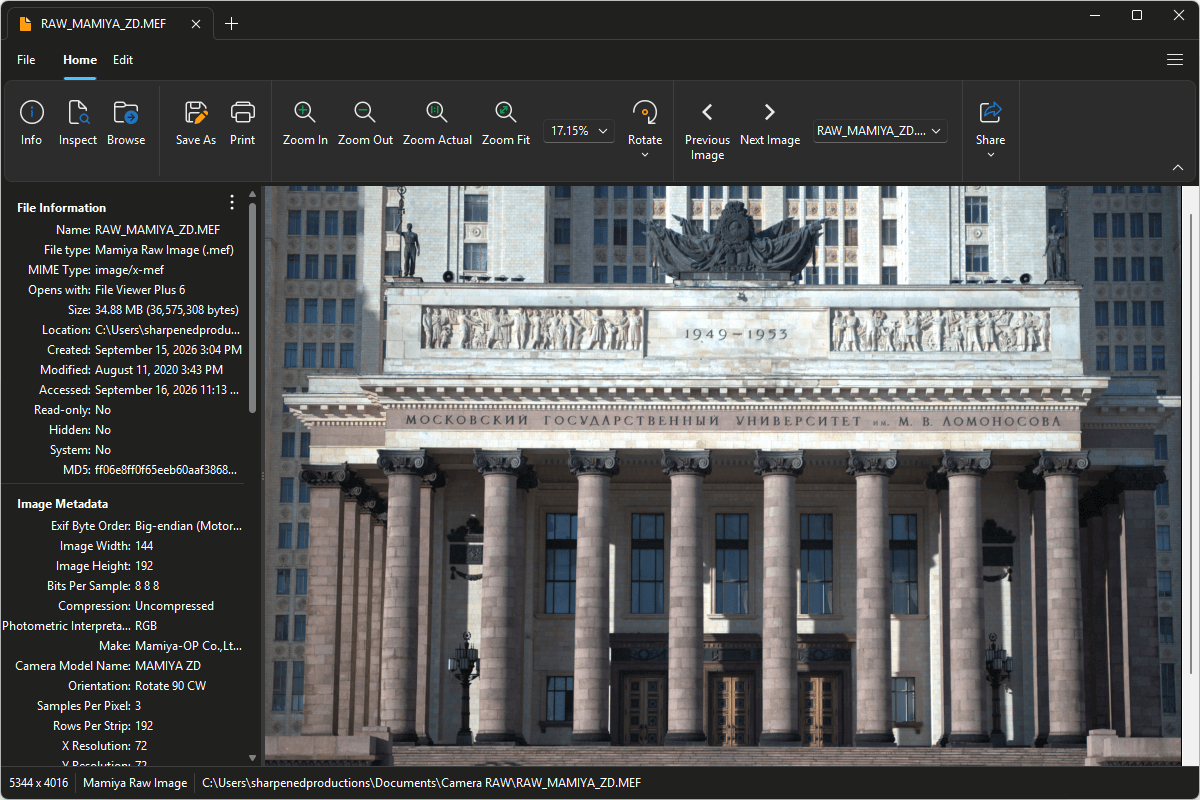The image size is (1200, 800).
Task: Select the Bits Per Sample value 8 8 8
Action: [147, 586]
